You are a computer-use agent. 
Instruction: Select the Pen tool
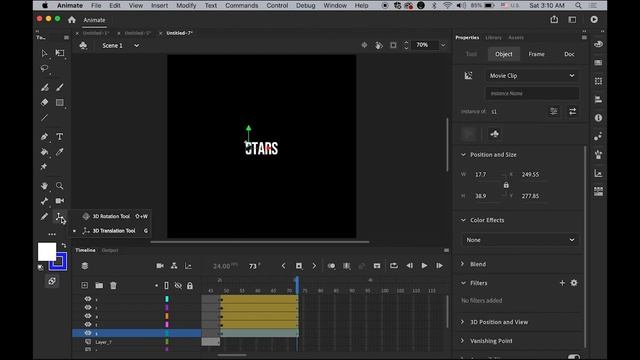tap(44, 137)
